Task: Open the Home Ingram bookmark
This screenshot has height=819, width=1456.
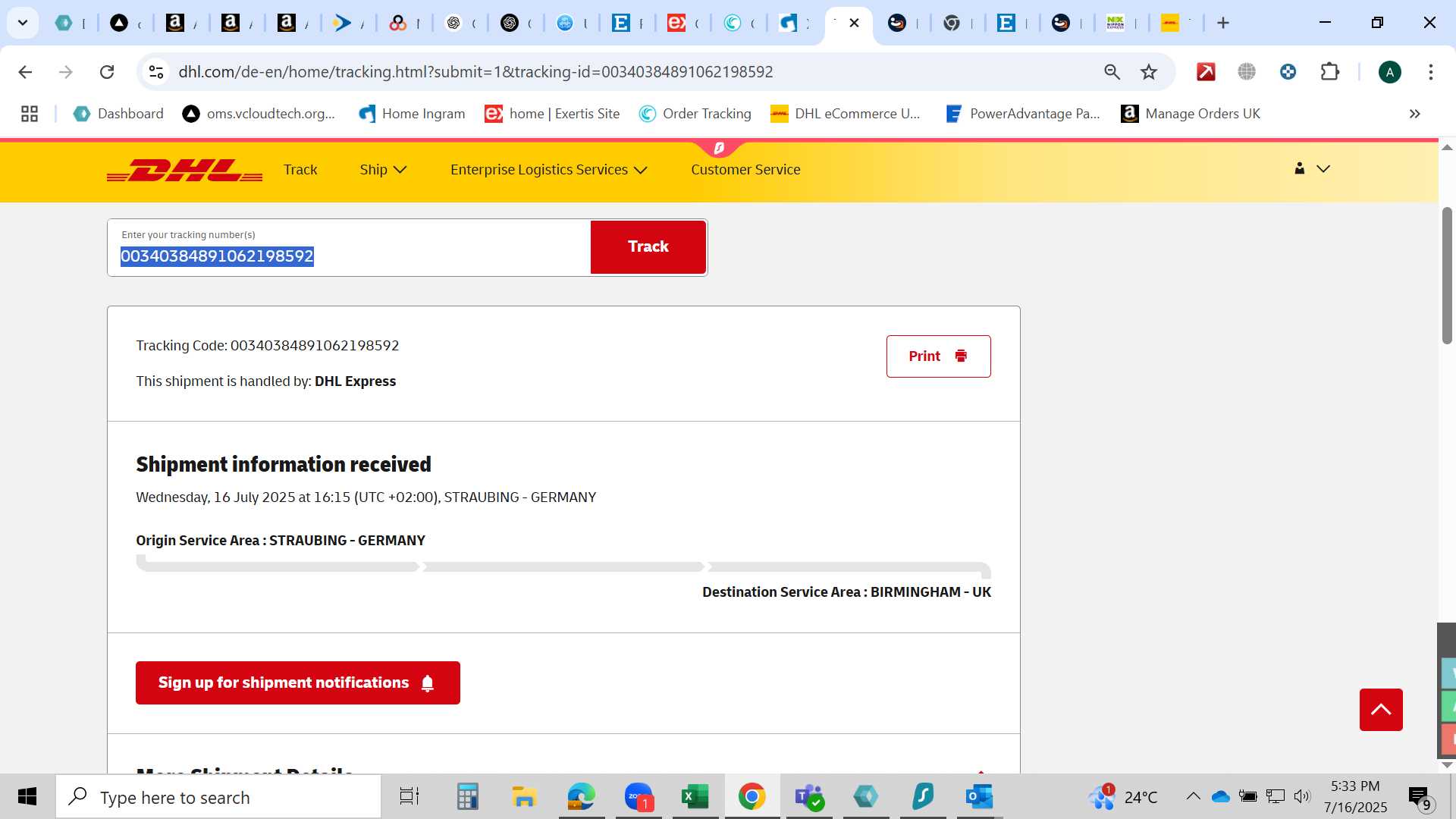Action: click(412, 114)
